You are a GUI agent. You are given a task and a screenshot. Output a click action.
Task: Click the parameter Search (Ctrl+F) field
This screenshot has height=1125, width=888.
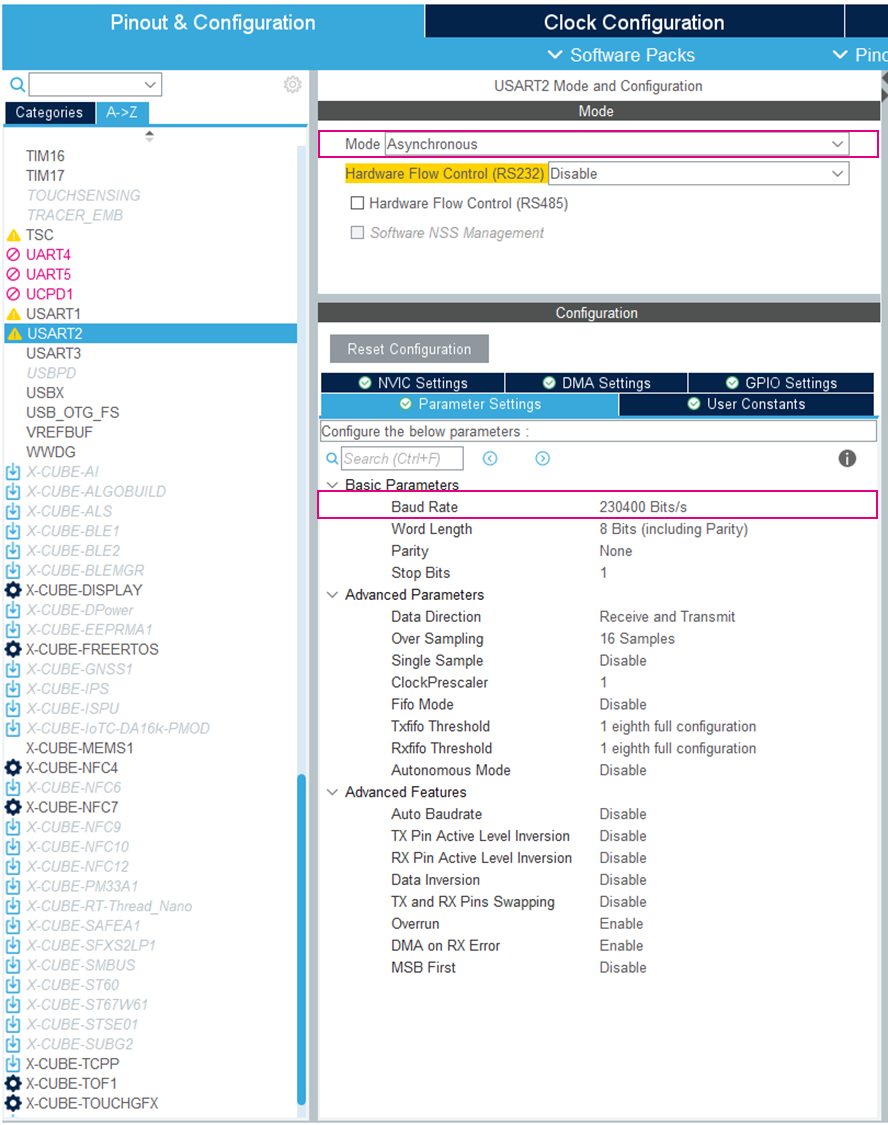(402, 458)
